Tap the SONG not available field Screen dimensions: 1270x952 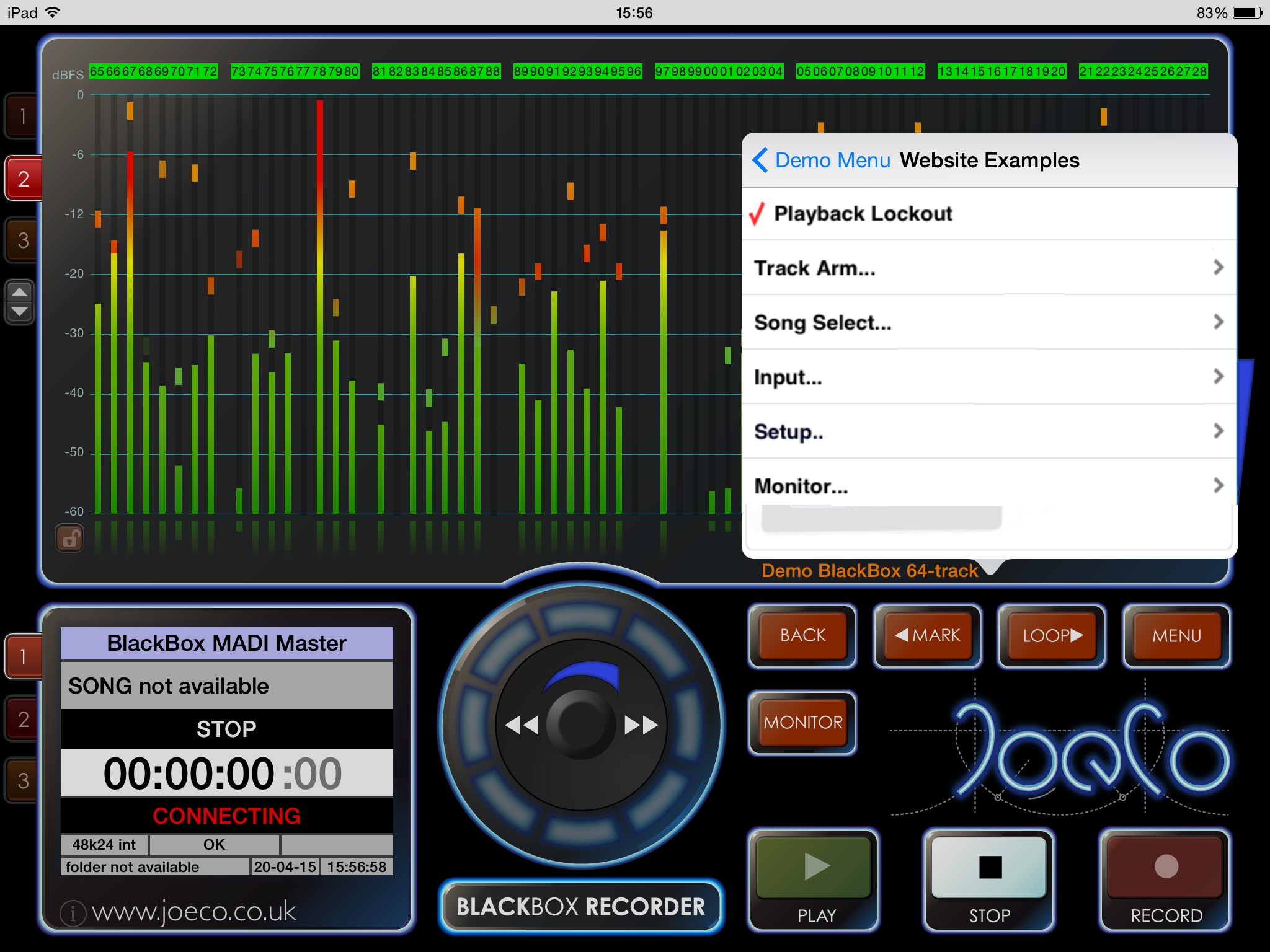[x=226, y=686]
